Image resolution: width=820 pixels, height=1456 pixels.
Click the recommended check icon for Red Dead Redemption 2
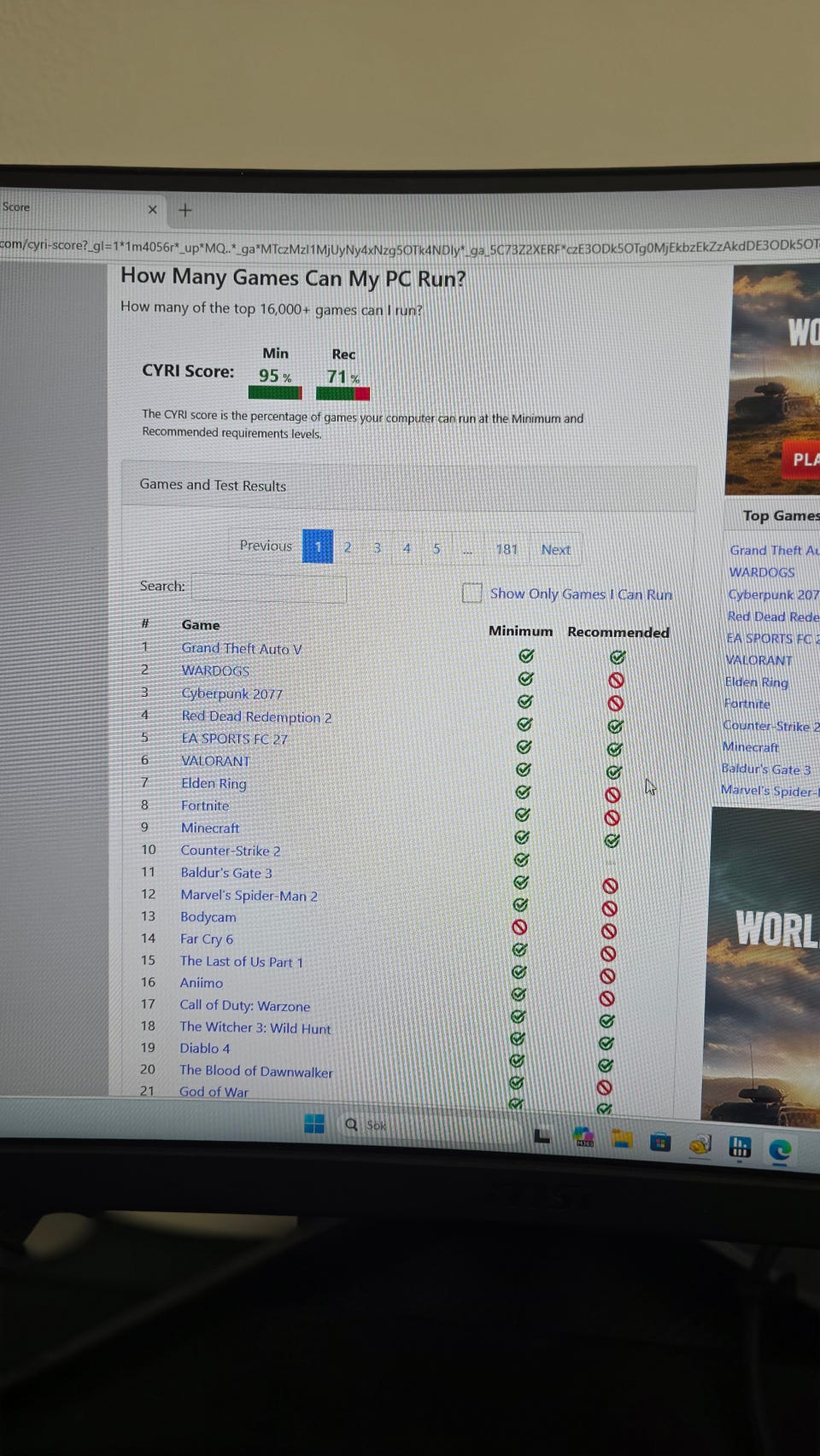click(x=615, y=726)
